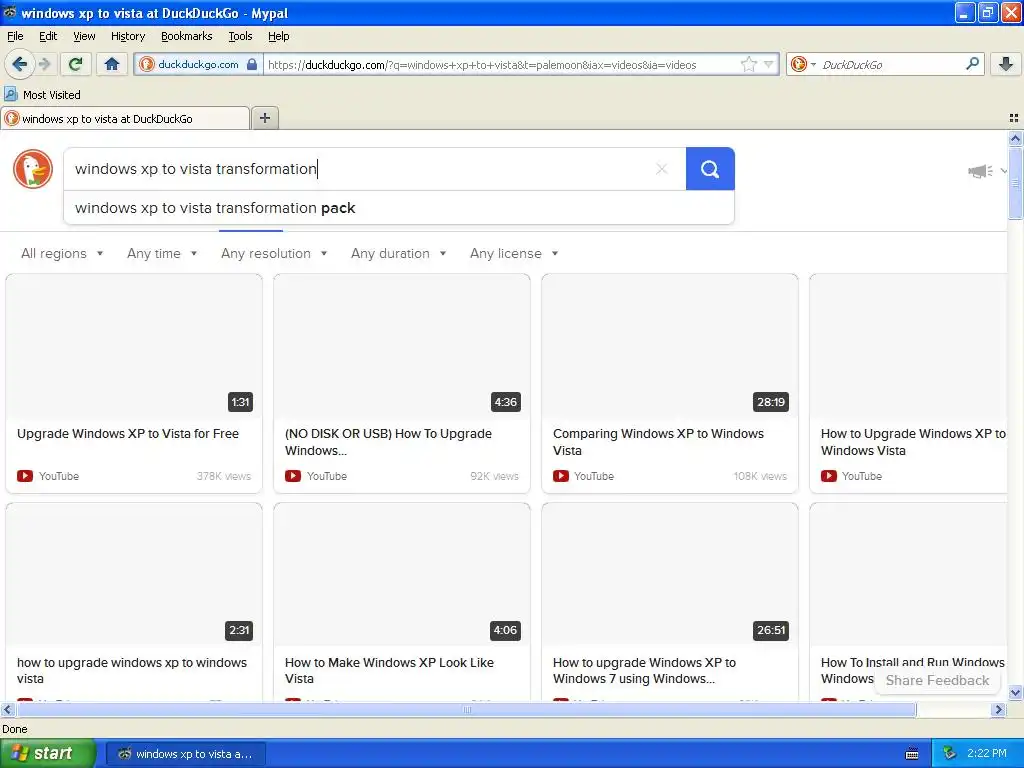Viewport: 1024px width, 768px height.
Task: Open the Most Visited bookmarks folder
Action: pyautogui.click(x=43, y=95)
